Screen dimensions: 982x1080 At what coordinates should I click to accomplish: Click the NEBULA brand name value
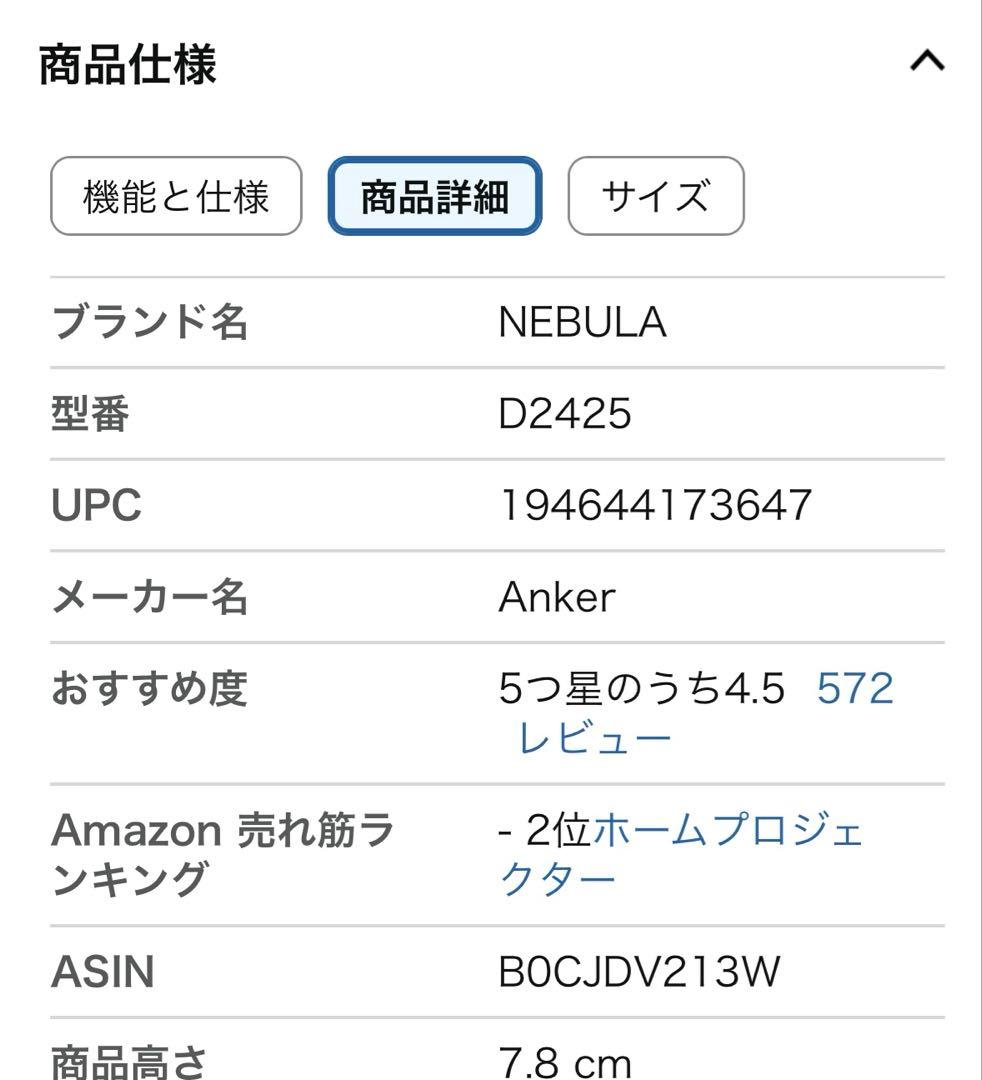point(582,323)
